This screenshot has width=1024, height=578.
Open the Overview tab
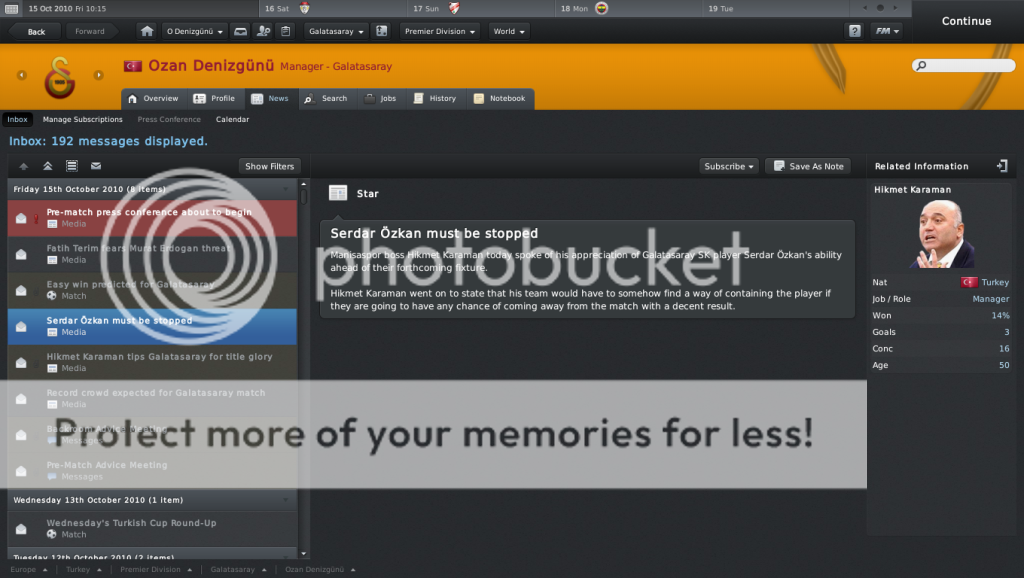(153, 99)
